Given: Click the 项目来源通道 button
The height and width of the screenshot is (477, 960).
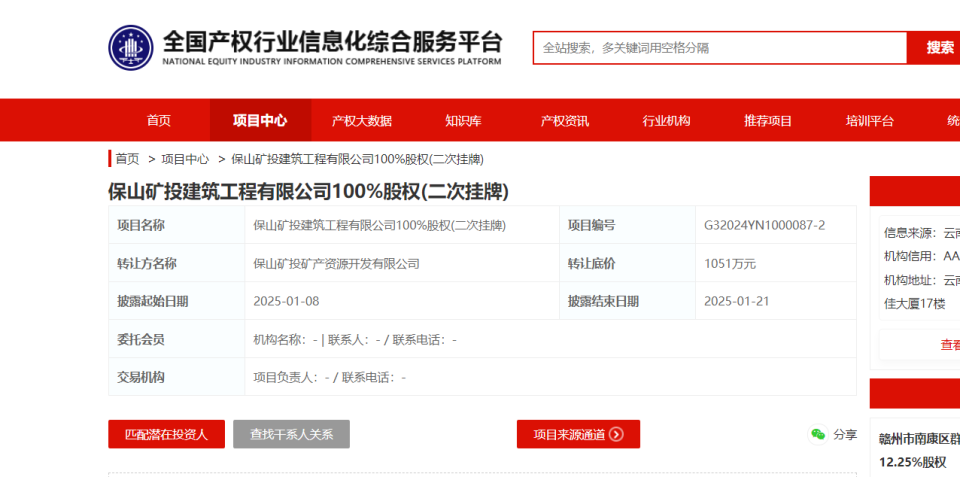Looking at the screenshot, I should 579,434.
